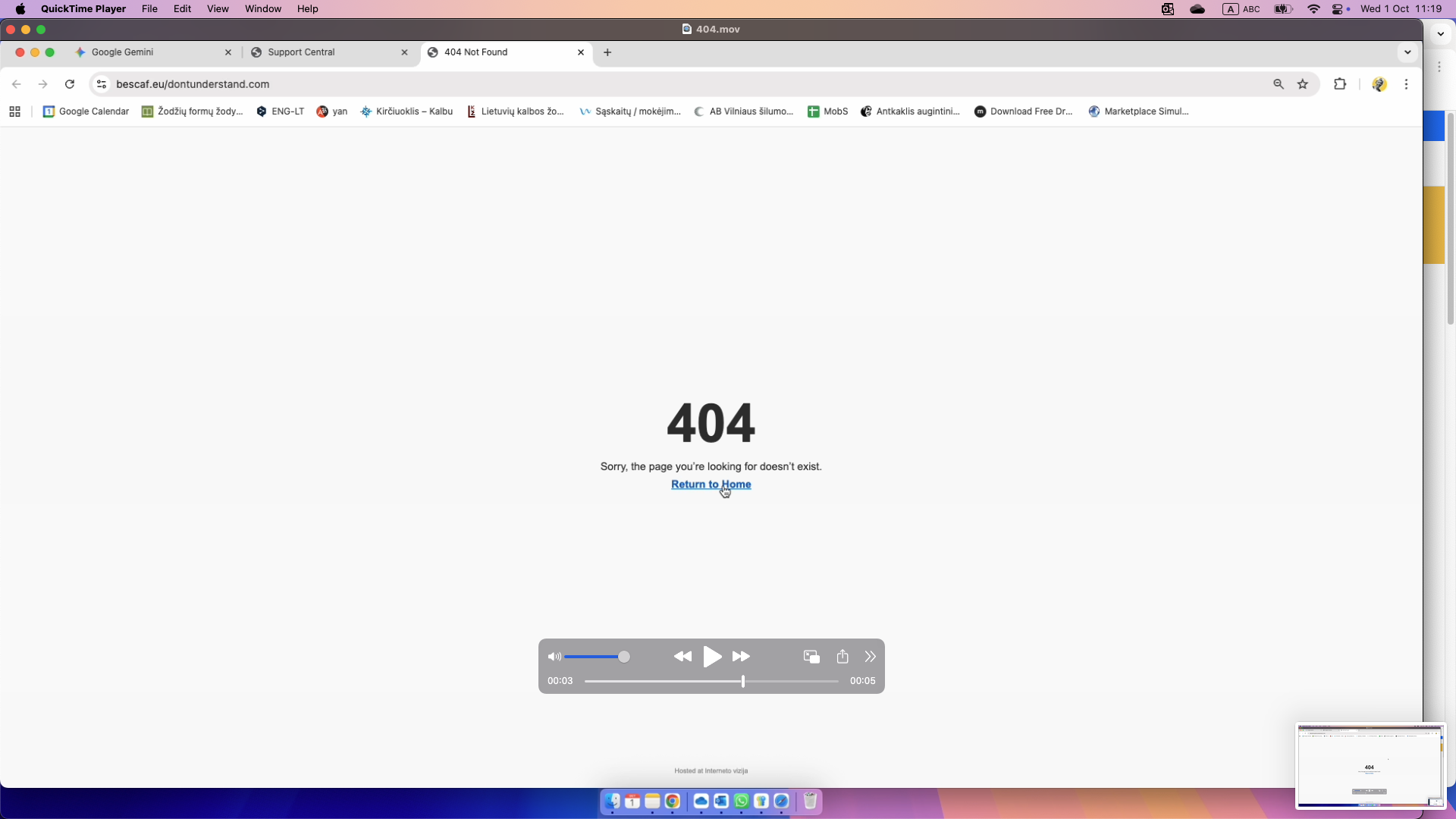Open the share menu icon

point(843,657)
